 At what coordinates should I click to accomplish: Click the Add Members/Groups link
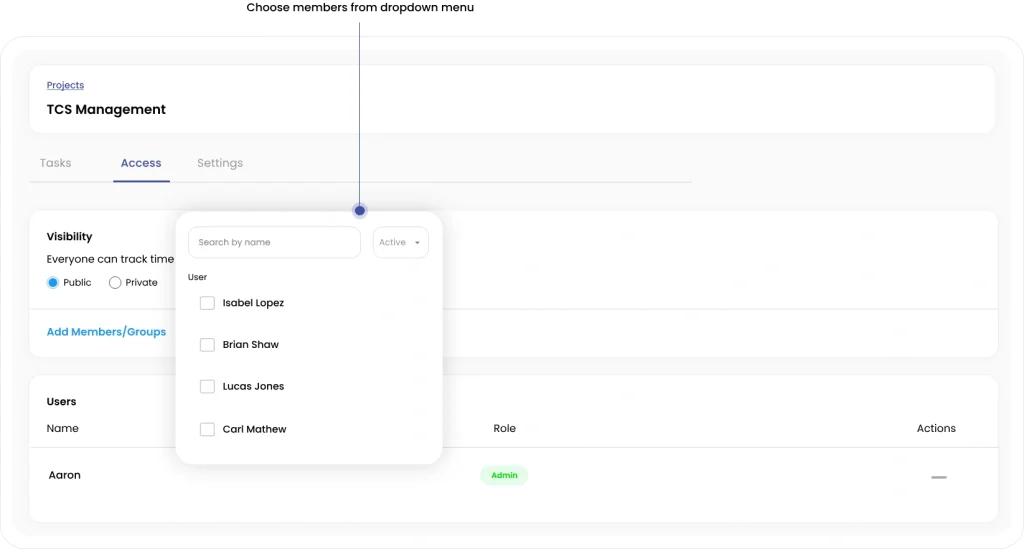(106, 332)
